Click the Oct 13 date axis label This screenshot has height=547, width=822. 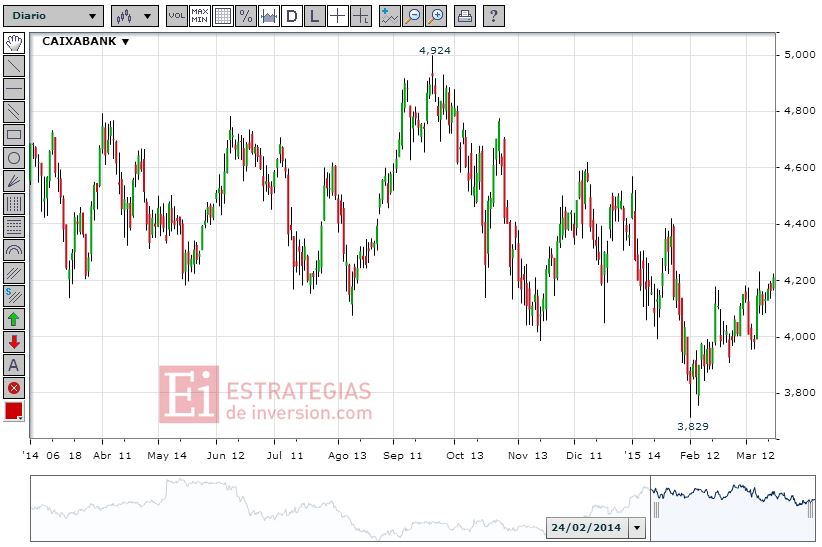tap(464, 455)
